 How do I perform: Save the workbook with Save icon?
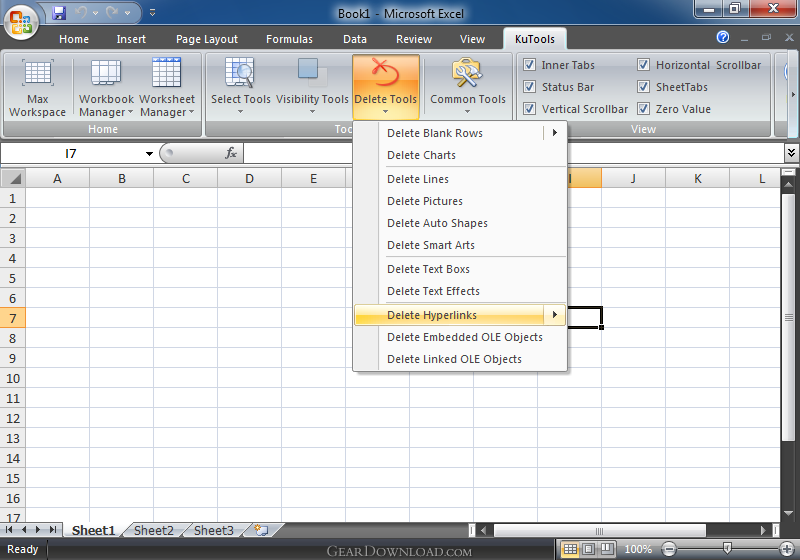click(59, 12)
